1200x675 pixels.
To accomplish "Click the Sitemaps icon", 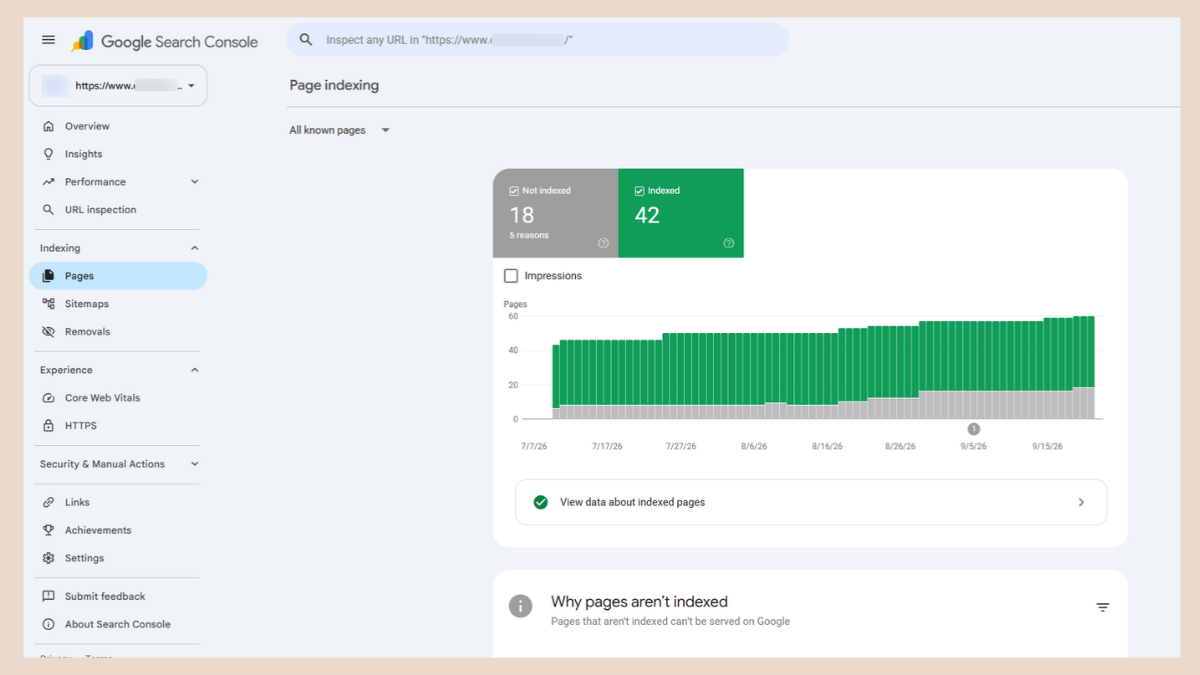I will pyautogui.click(x=48, y=304).
